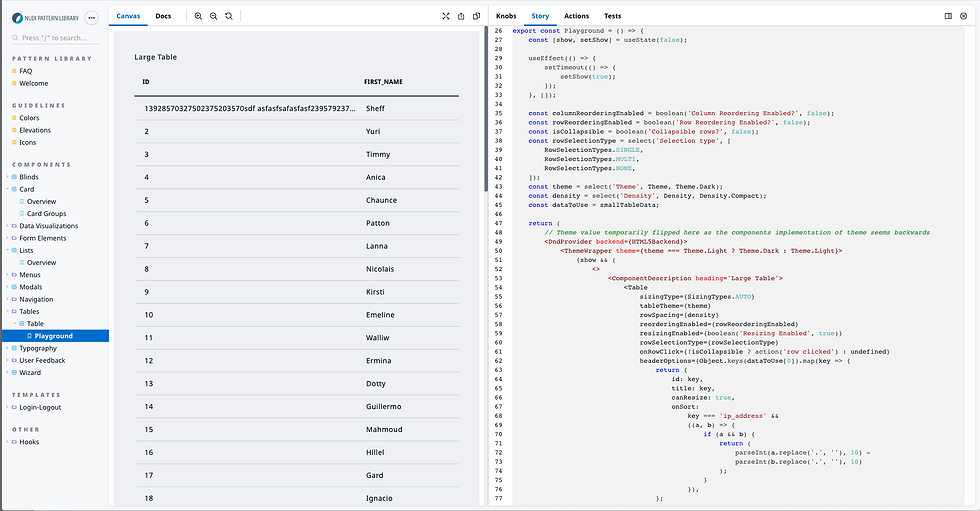Click the table row with Patton
Viewport: 980px width, 511px height.
[x=296, y=223]
